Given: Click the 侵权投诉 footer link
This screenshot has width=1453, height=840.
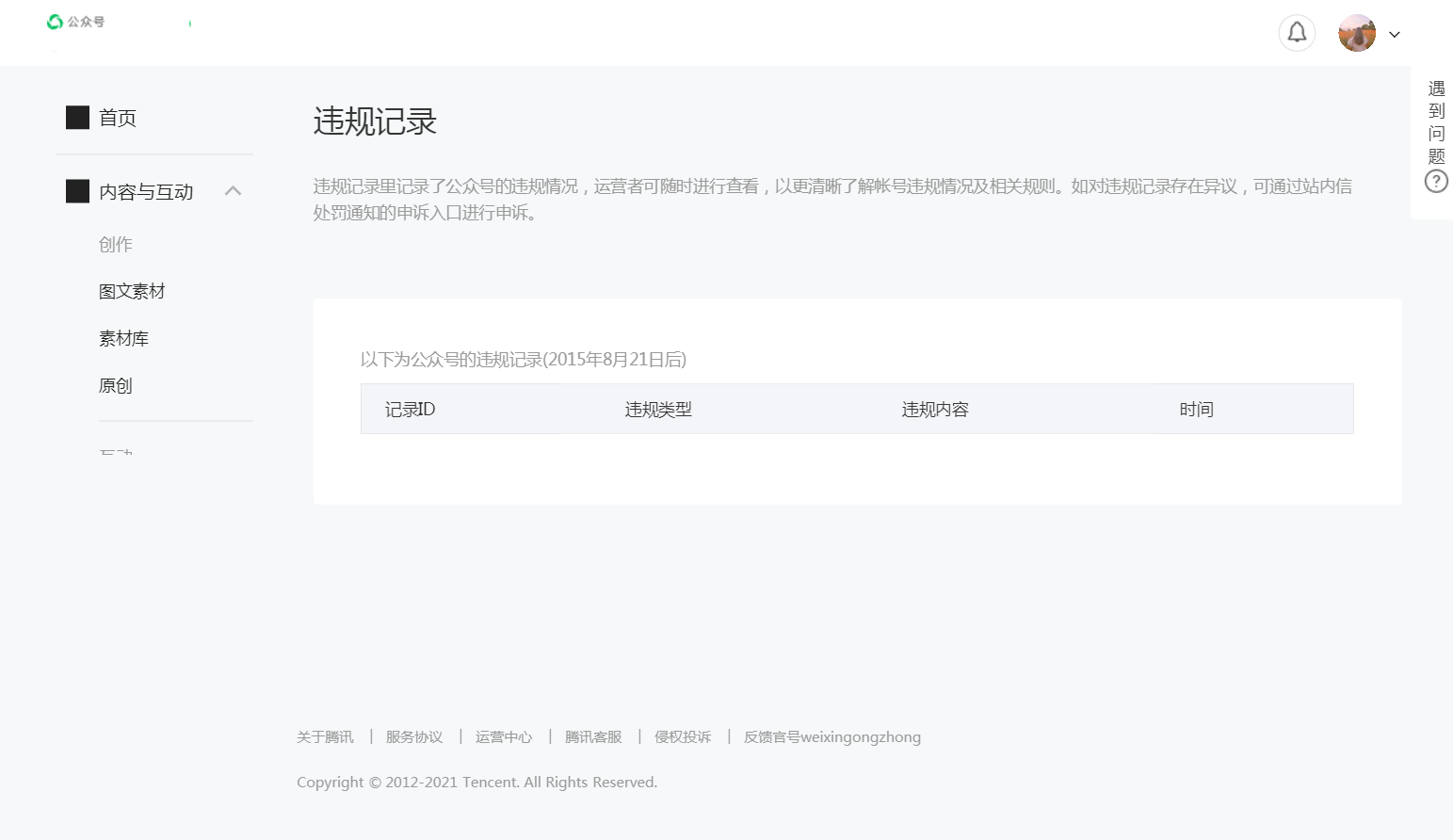Looking at the screenshot, I should (683, 737).
